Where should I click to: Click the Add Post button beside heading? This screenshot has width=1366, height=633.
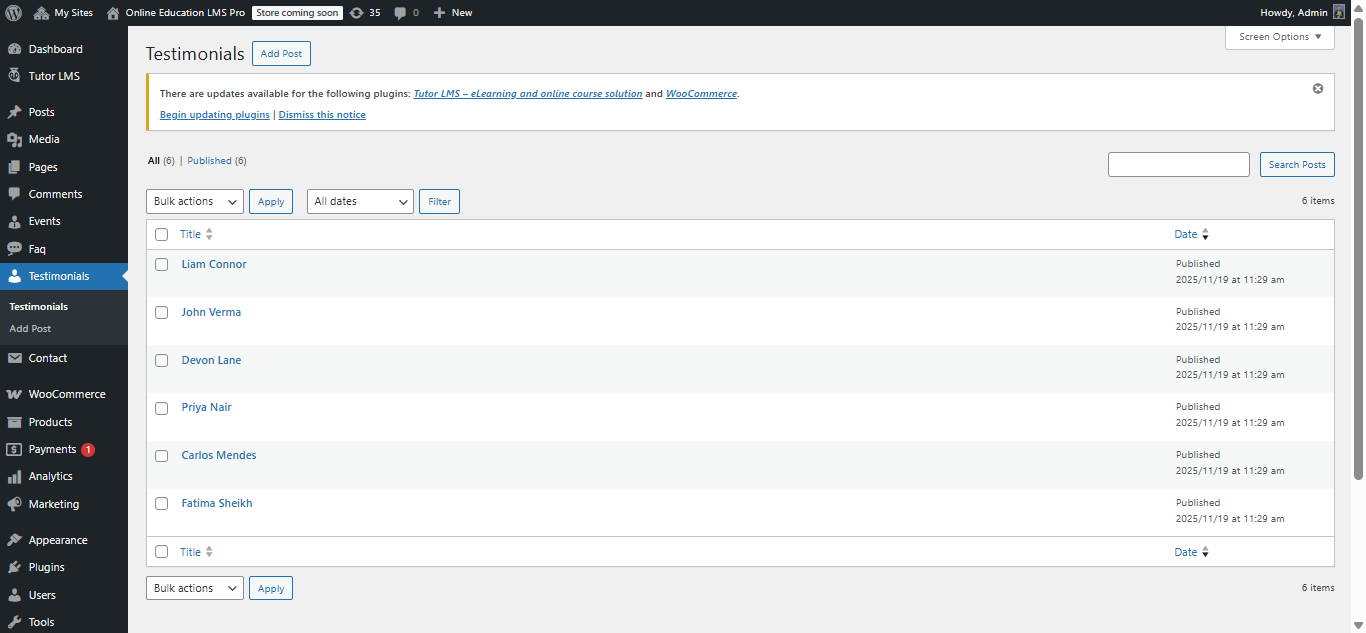[x=281, y=54]
